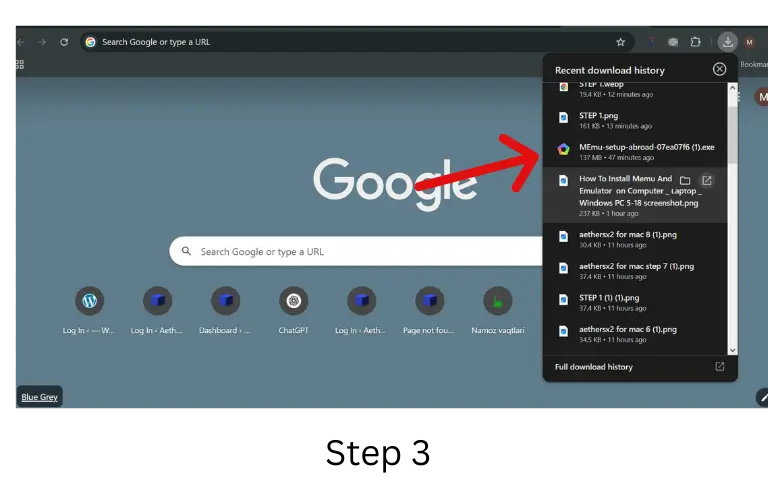Click the Downloads toolbar icon
Screen dimensions: 768x480
point(727,42)
